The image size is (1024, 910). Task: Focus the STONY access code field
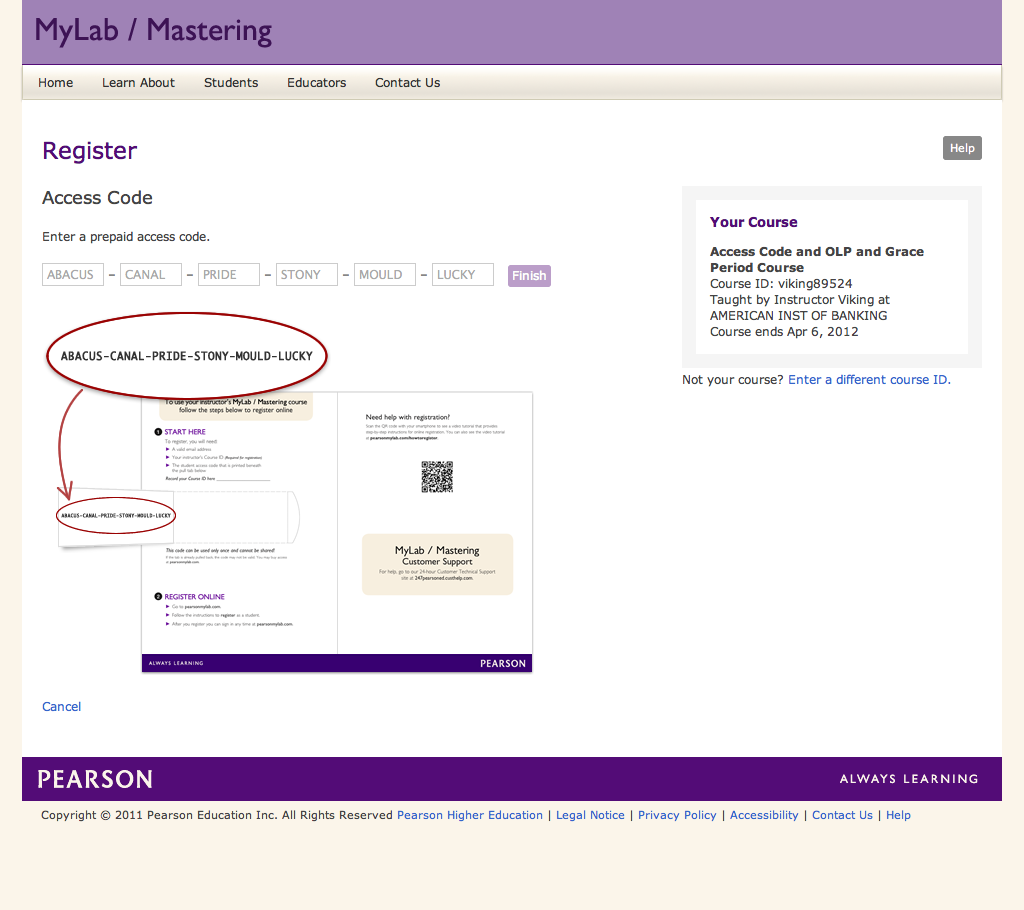tap(307, 274)
